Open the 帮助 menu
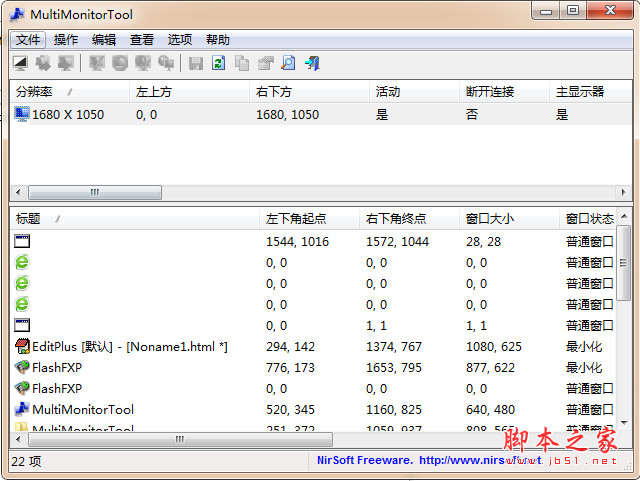640x481 pixels. tap(218, 40)
